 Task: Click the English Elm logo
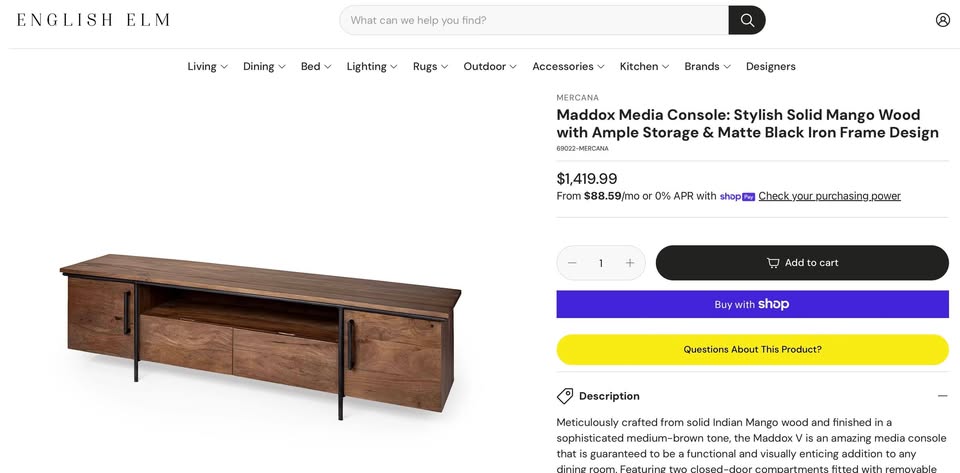(x=93, y=20)
